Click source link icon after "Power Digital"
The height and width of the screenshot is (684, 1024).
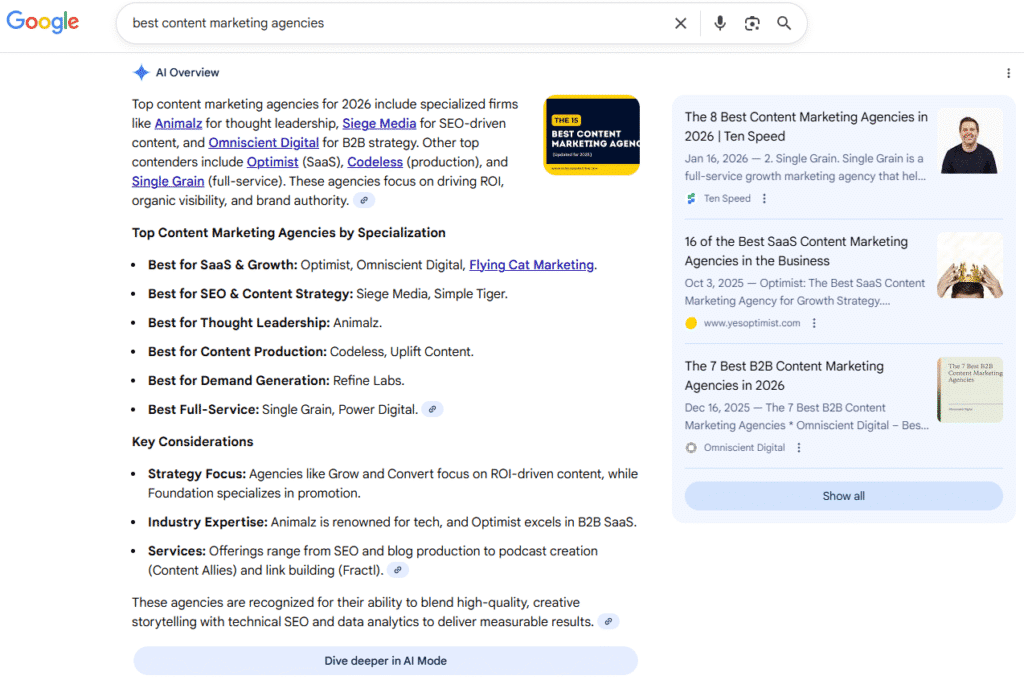432,409
